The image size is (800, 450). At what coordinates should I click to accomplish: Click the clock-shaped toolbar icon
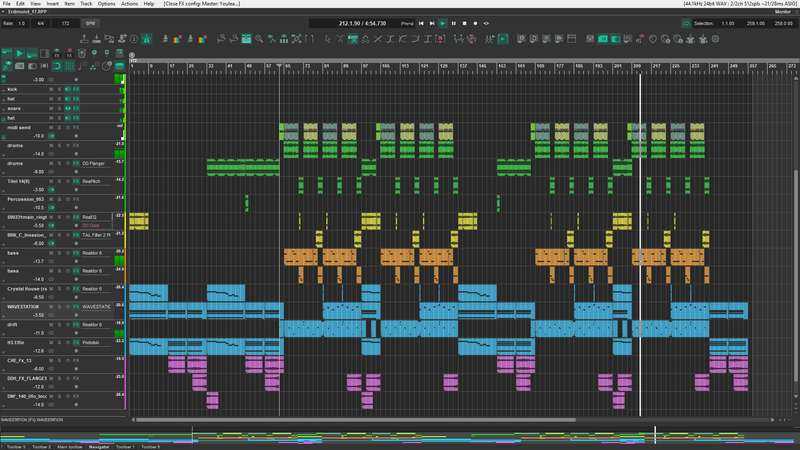[653, 39]
